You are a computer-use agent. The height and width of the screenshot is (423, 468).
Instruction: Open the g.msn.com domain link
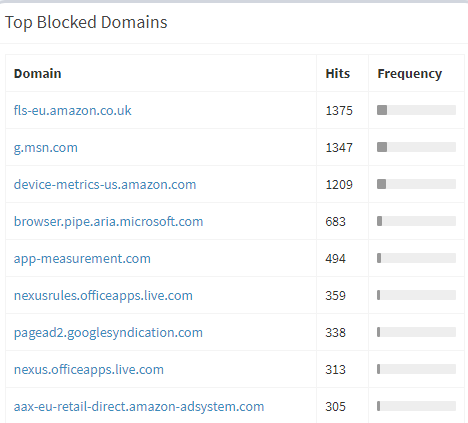[x=46, y=147]
